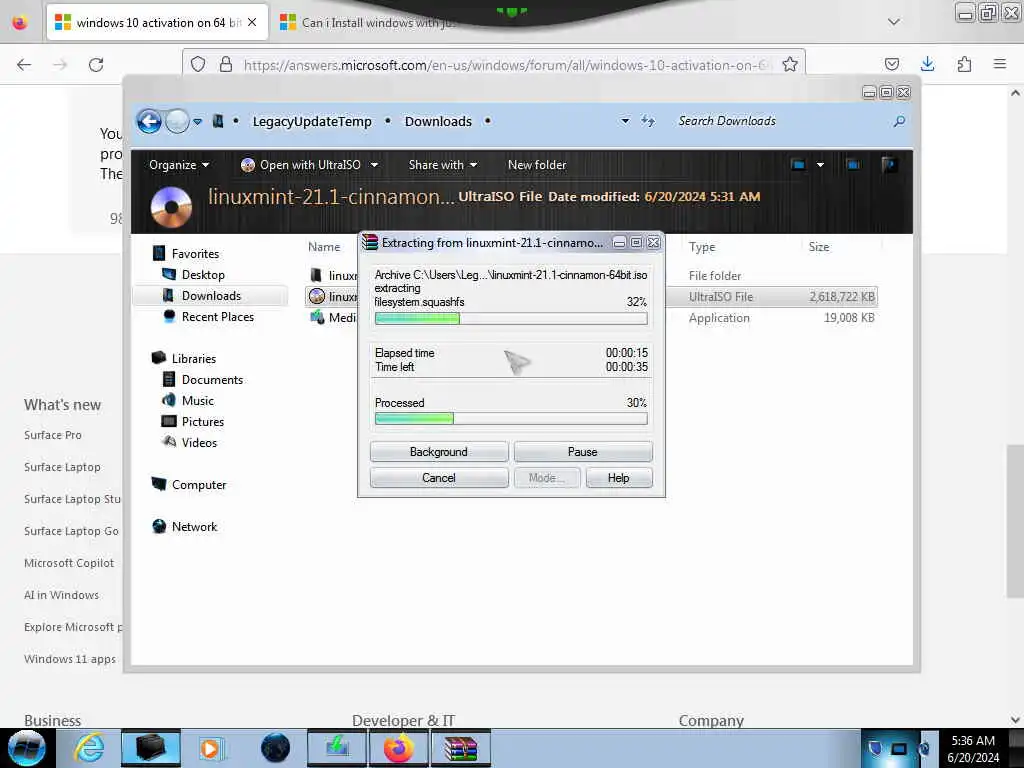Pause the extraction

pos(583,452)
